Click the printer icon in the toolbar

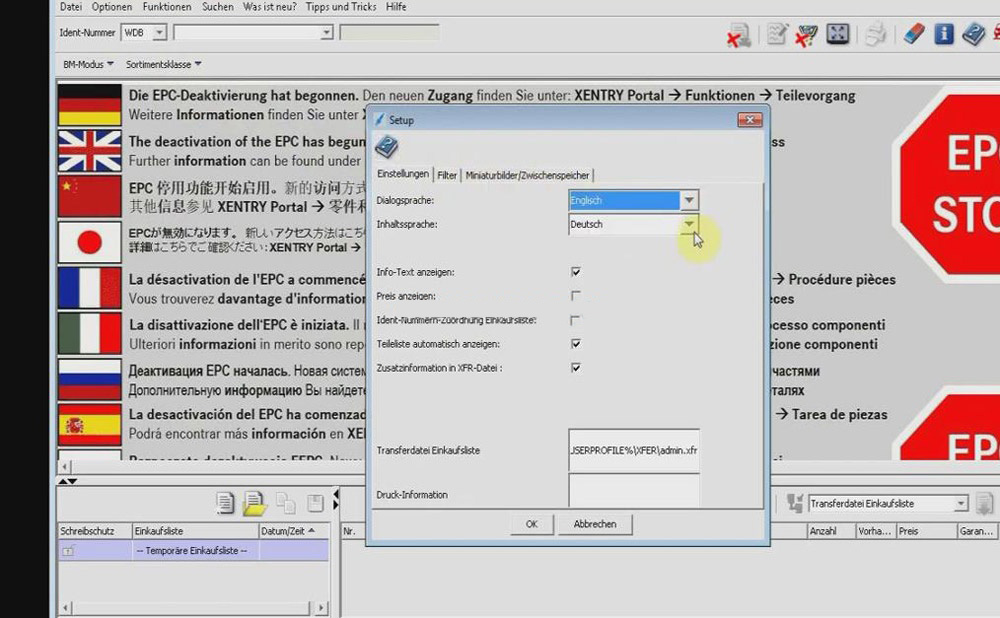(x=876, y=34)
